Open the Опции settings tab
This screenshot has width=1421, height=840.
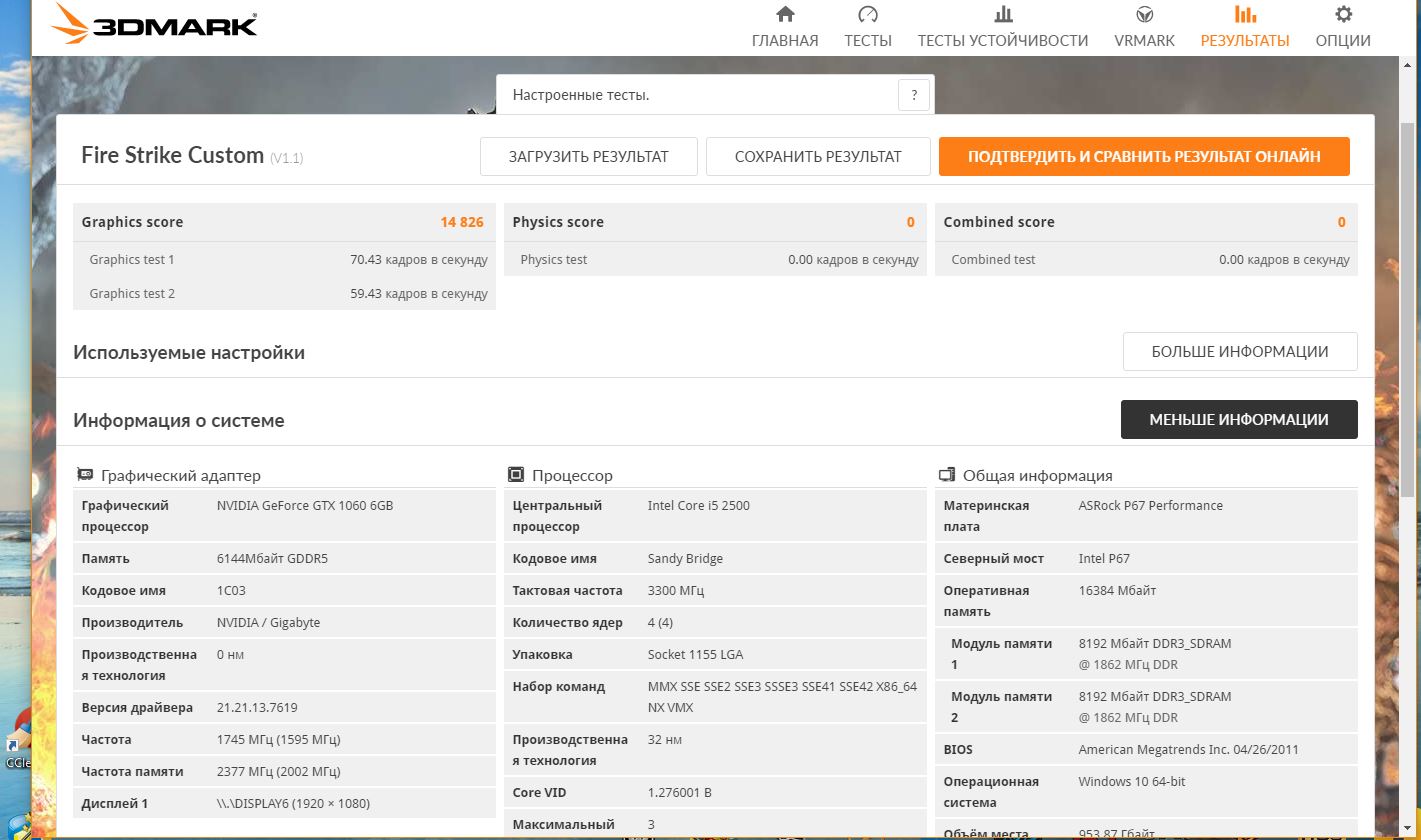(1343, 27)
